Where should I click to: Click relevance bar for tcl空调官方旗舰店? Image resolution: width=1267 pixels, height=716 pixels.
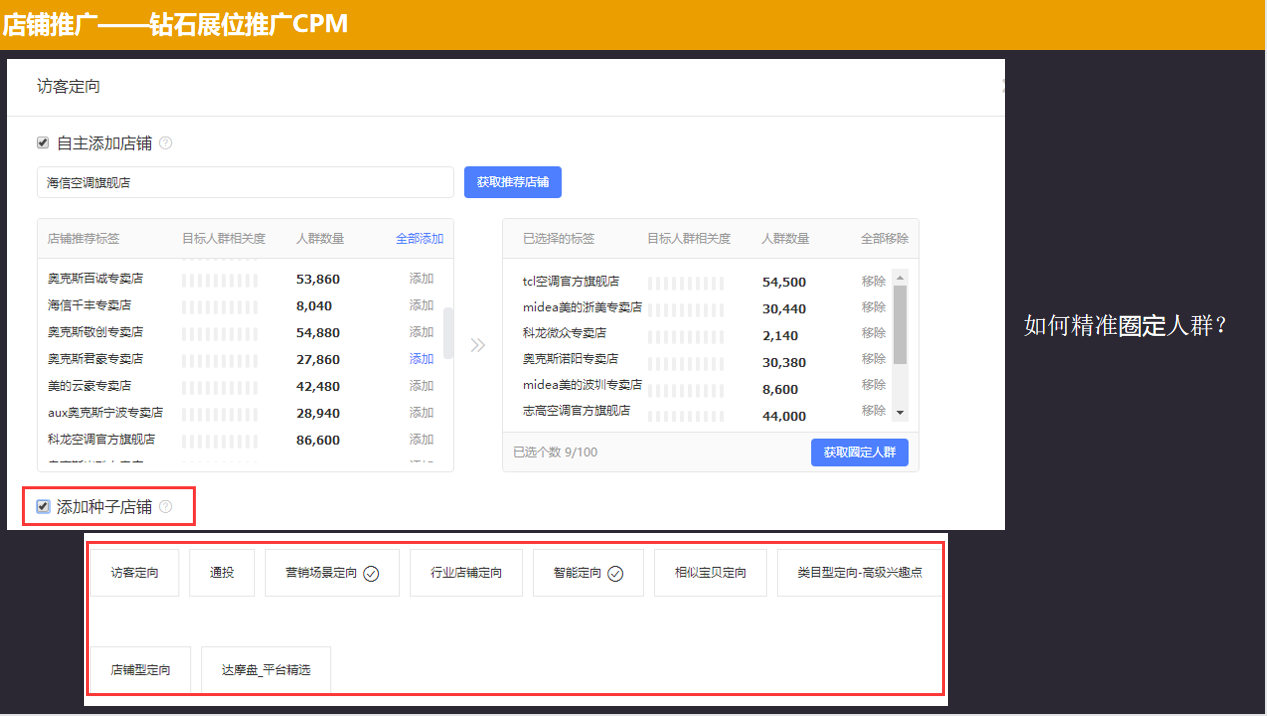tap(685, 283)
